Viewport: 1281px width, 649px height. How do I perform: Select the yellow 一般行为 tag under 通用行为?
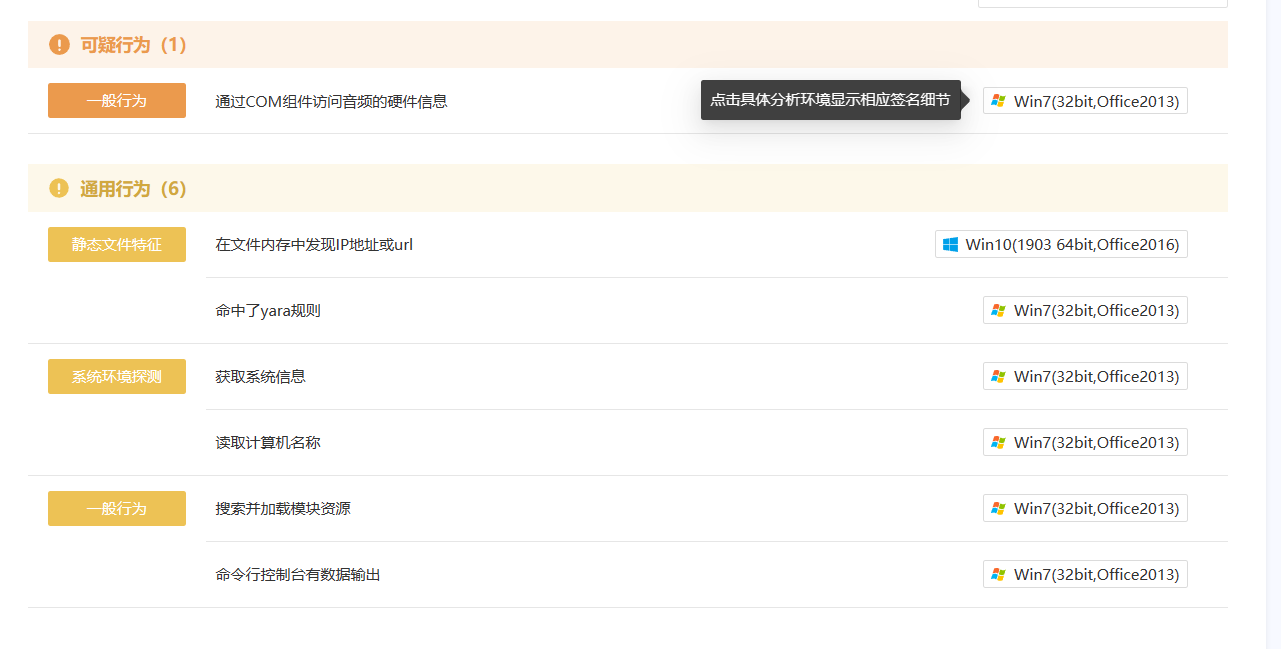coord(117,509)
